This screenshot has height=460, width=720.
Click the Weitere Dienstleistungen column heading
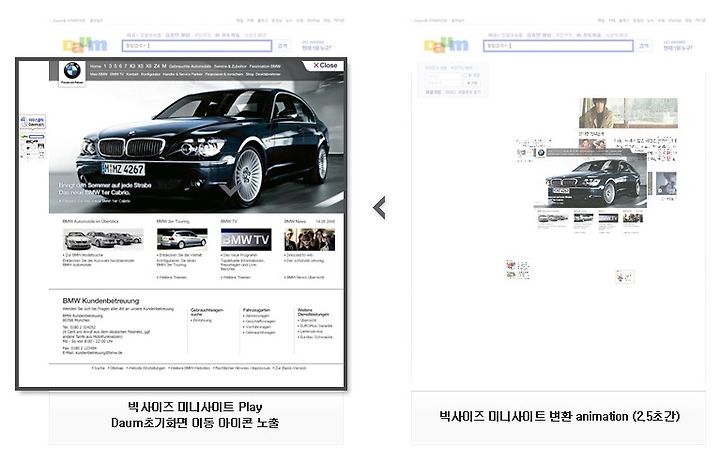coord(313,312)
